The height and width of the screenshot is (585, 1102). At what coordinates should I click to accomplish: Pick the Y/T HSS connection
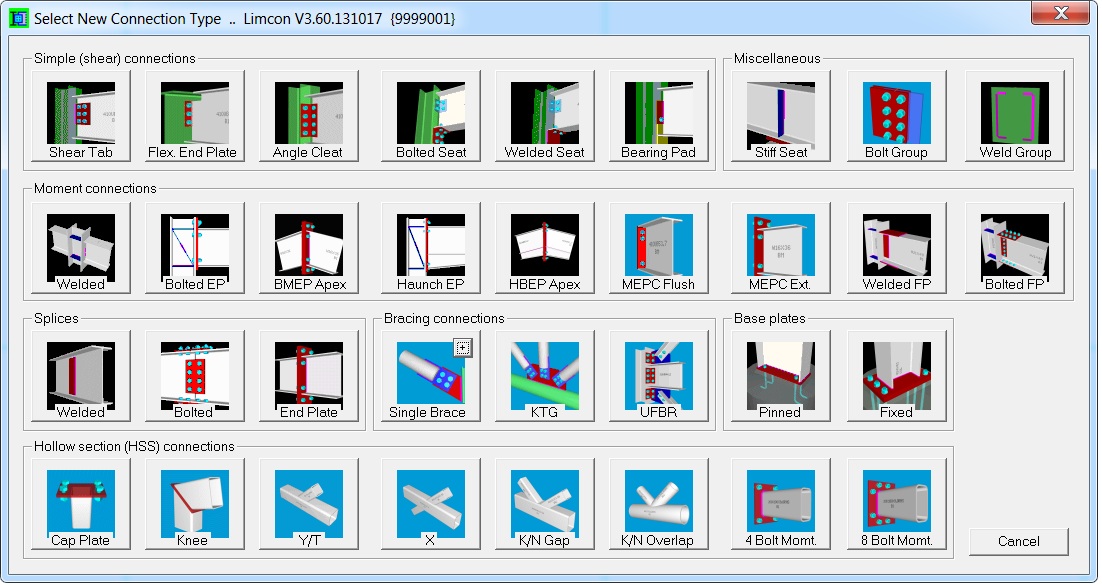(x=309, y=504)
